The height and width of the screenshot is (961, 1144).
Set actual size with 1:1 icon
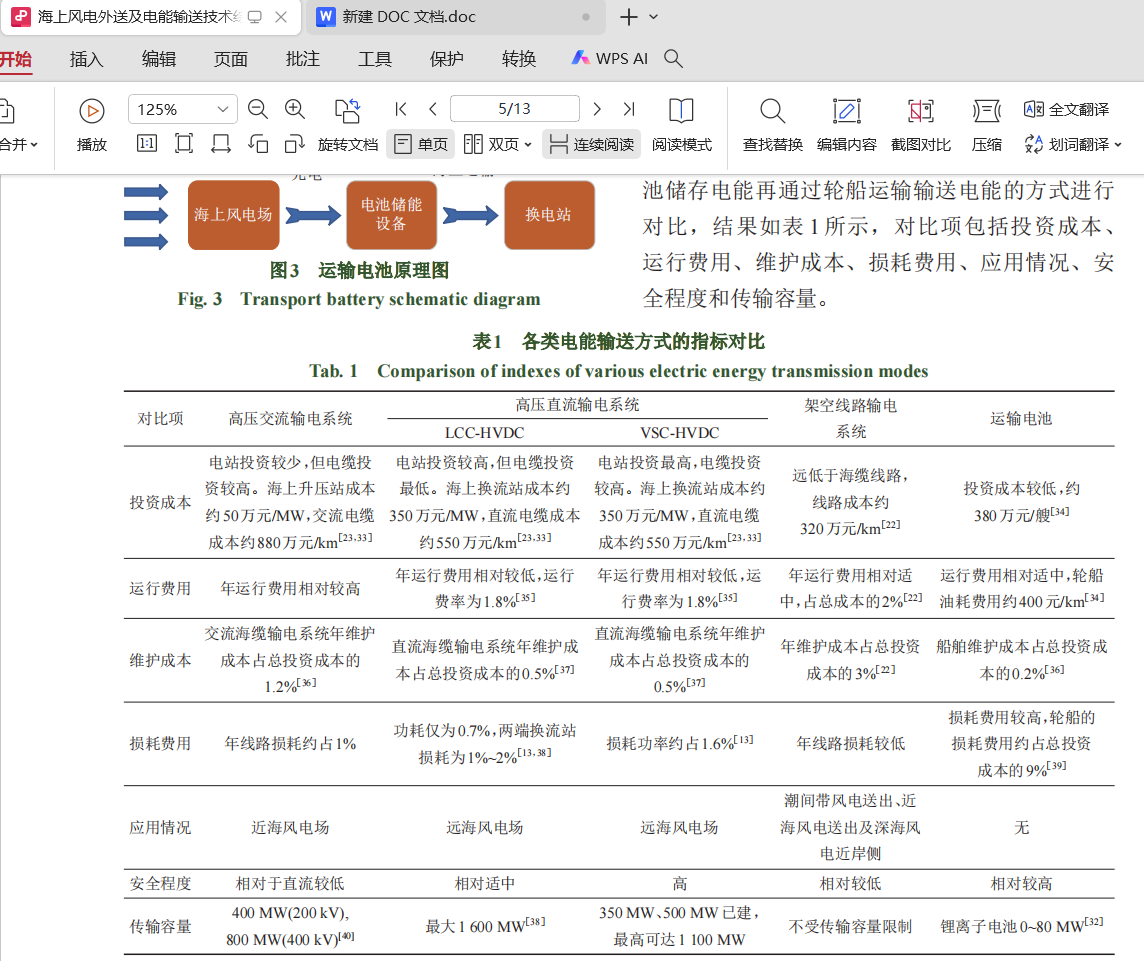[147, 144]
